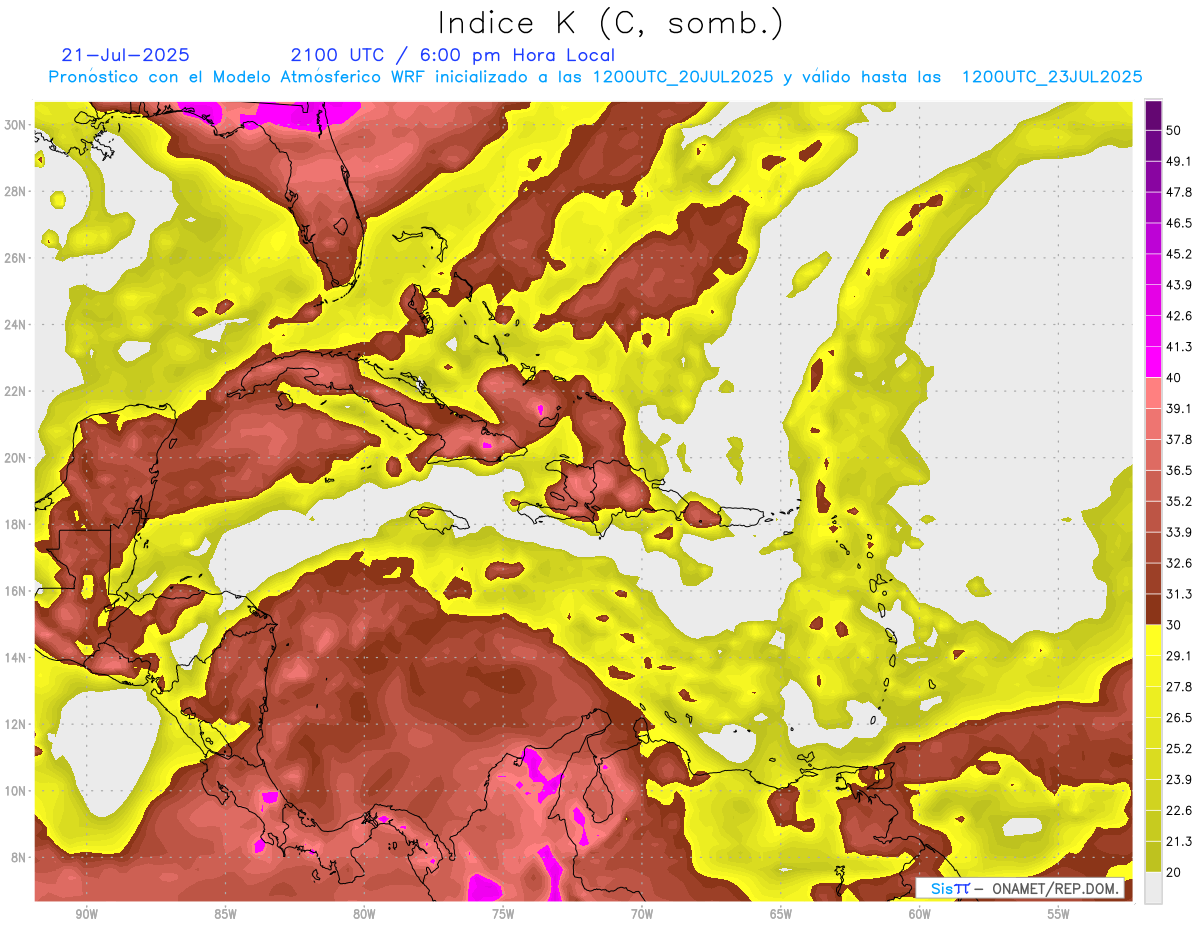
Task: Click the 55W longitude axis label
Action: pos(1059,914)
